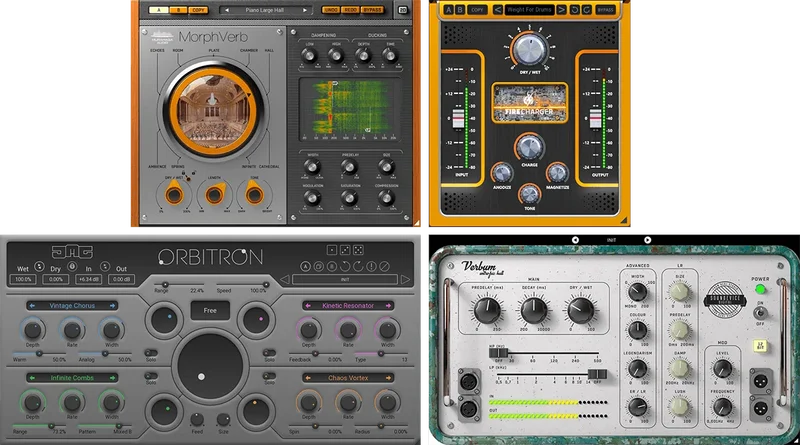Click the single-dot dice icon in Orbitron
Viewport: 800px width, 445px height.
click(x=332, y=250)
